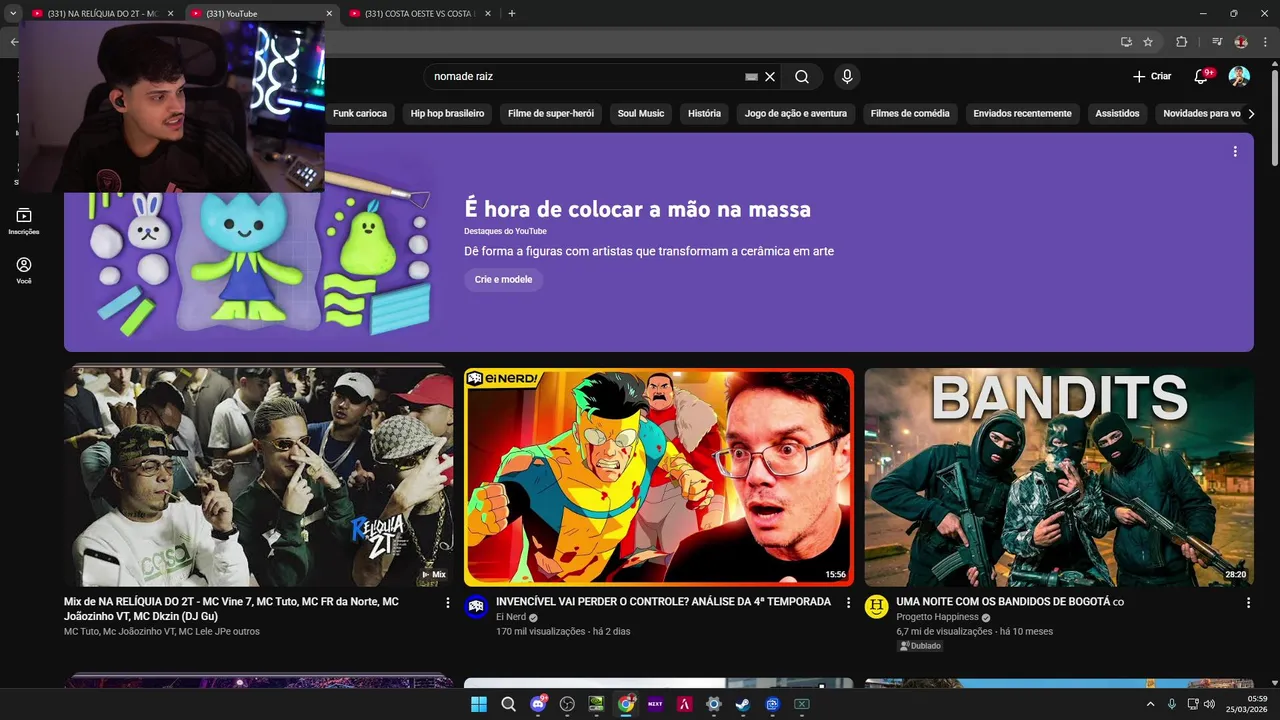Expand Chrome tab search dropdown
Viewport: 1280px width, 720px height.
[13, 13]
